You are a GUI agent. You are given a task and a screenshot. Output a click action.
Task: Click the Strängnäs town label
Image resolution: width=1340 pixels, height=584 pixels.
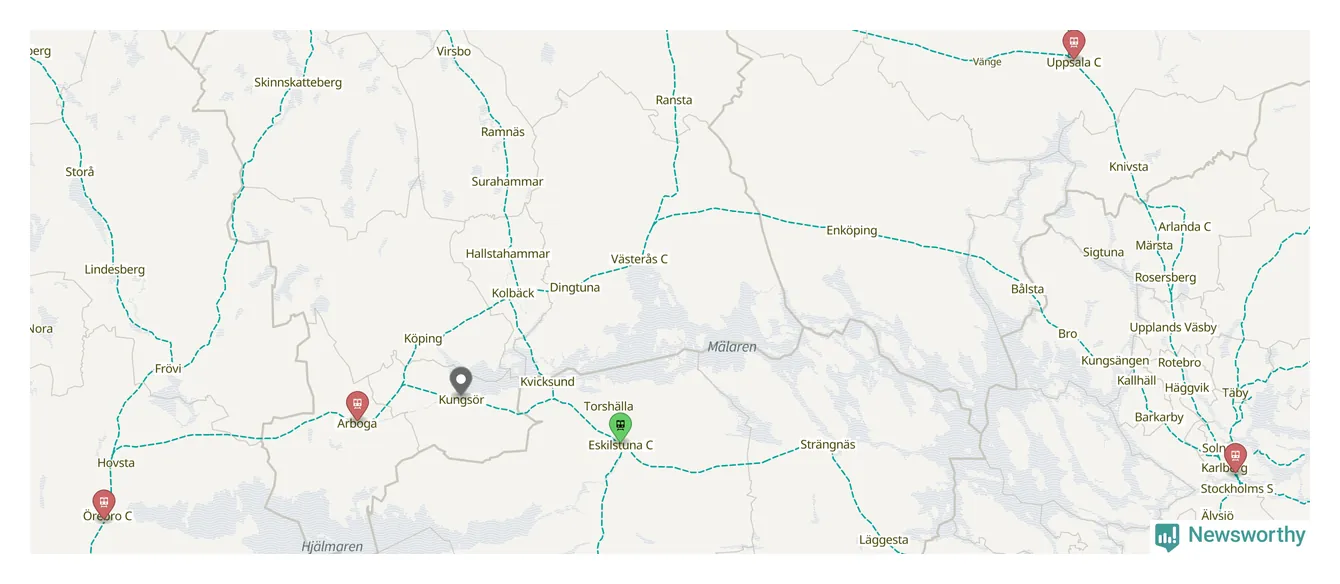(828, 444)
